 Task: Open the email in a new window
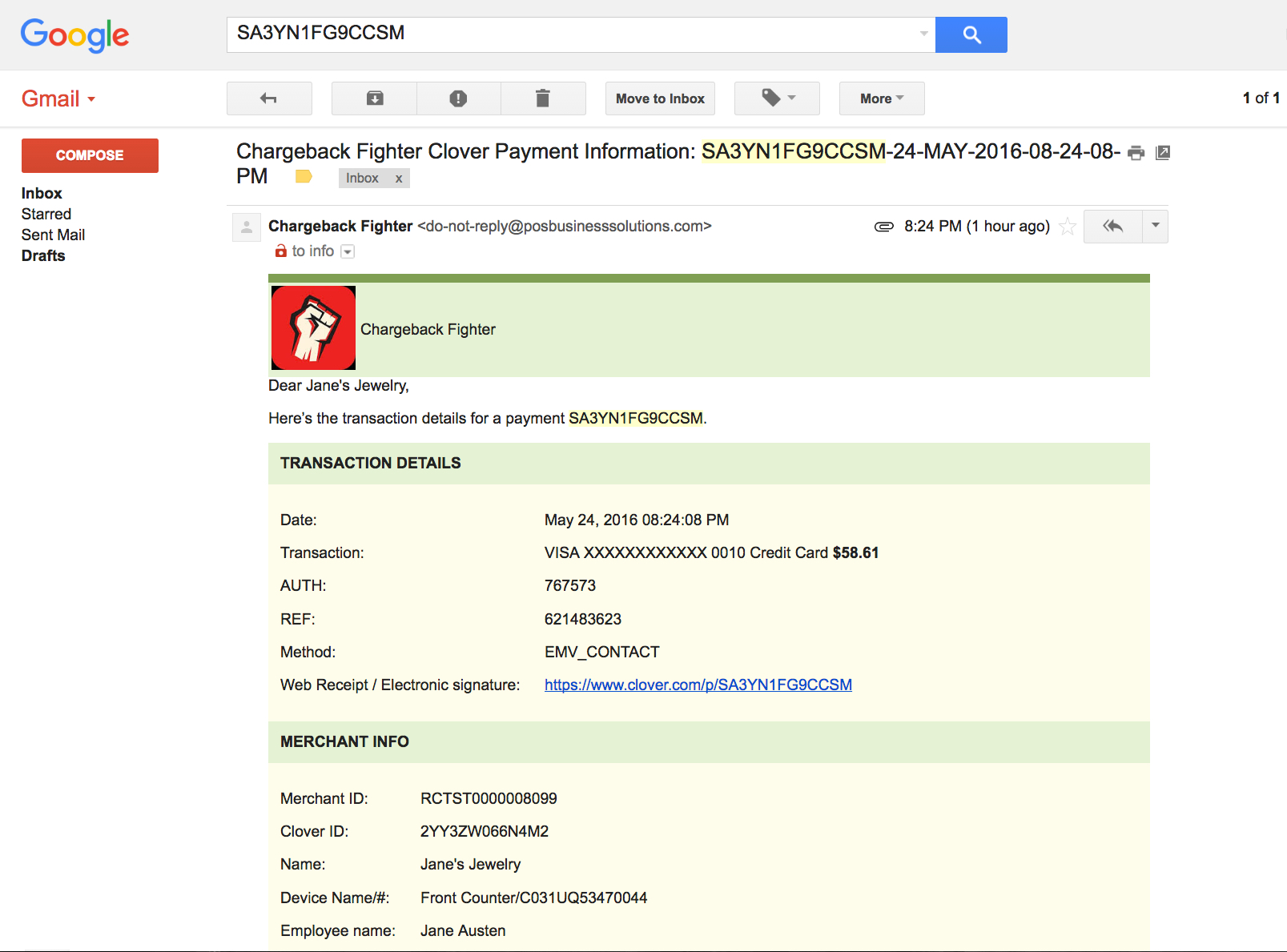1163,152
